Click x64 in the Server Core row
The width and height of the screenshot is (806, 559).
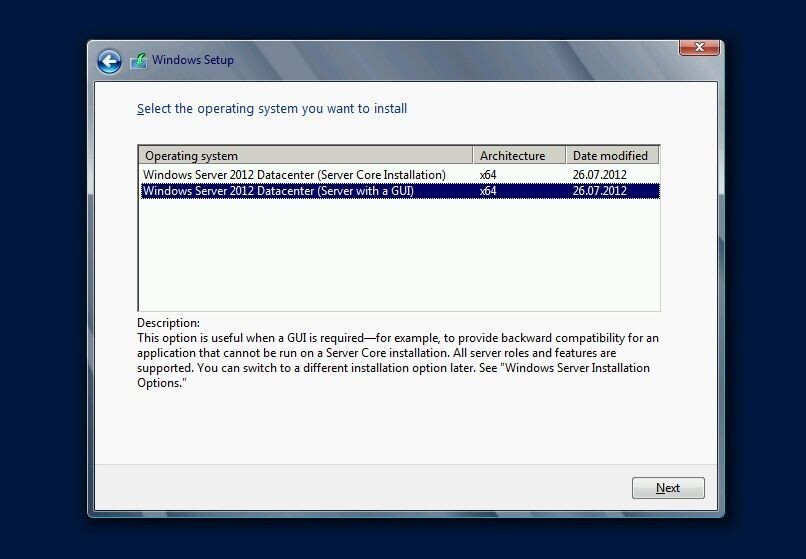pos(488,175)
